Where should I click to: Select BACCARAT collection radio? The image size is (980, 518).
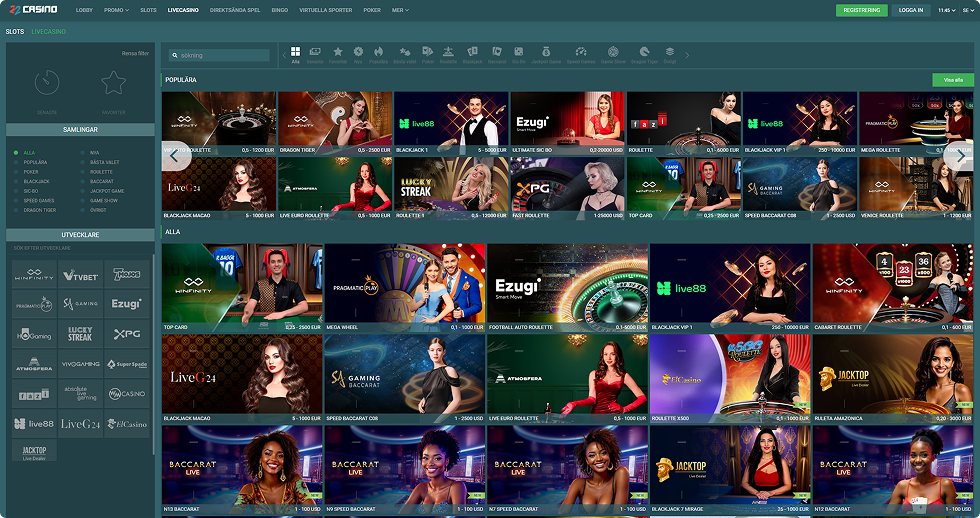pos(82,181)
